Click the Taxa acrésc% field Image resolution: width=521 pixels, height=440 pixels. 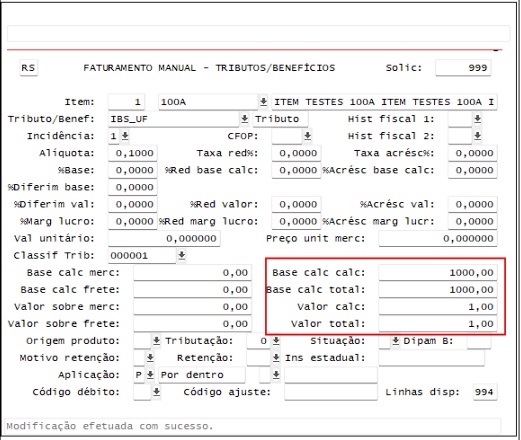[473, 153]
